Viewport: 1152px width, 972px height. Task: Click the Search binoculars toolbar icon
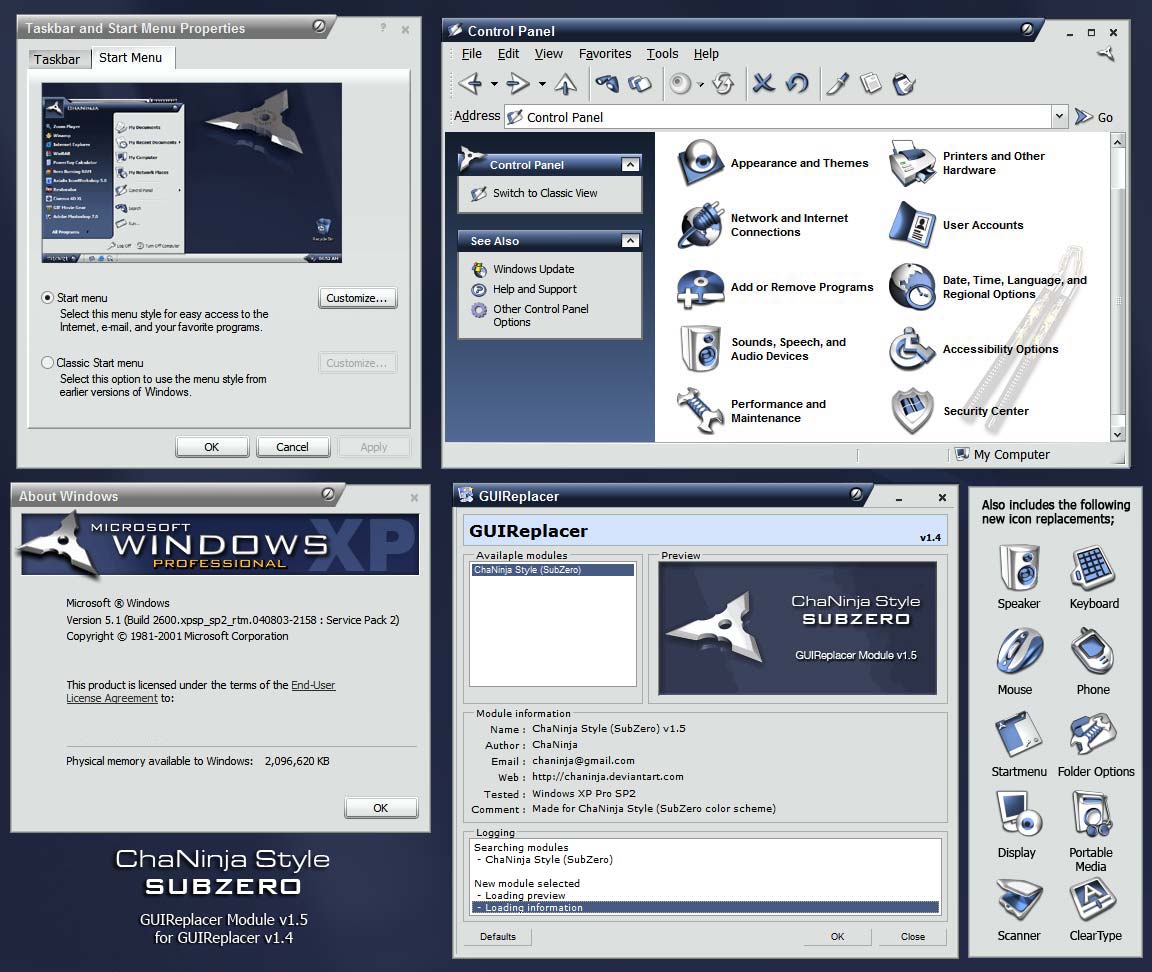click(607, 84)
